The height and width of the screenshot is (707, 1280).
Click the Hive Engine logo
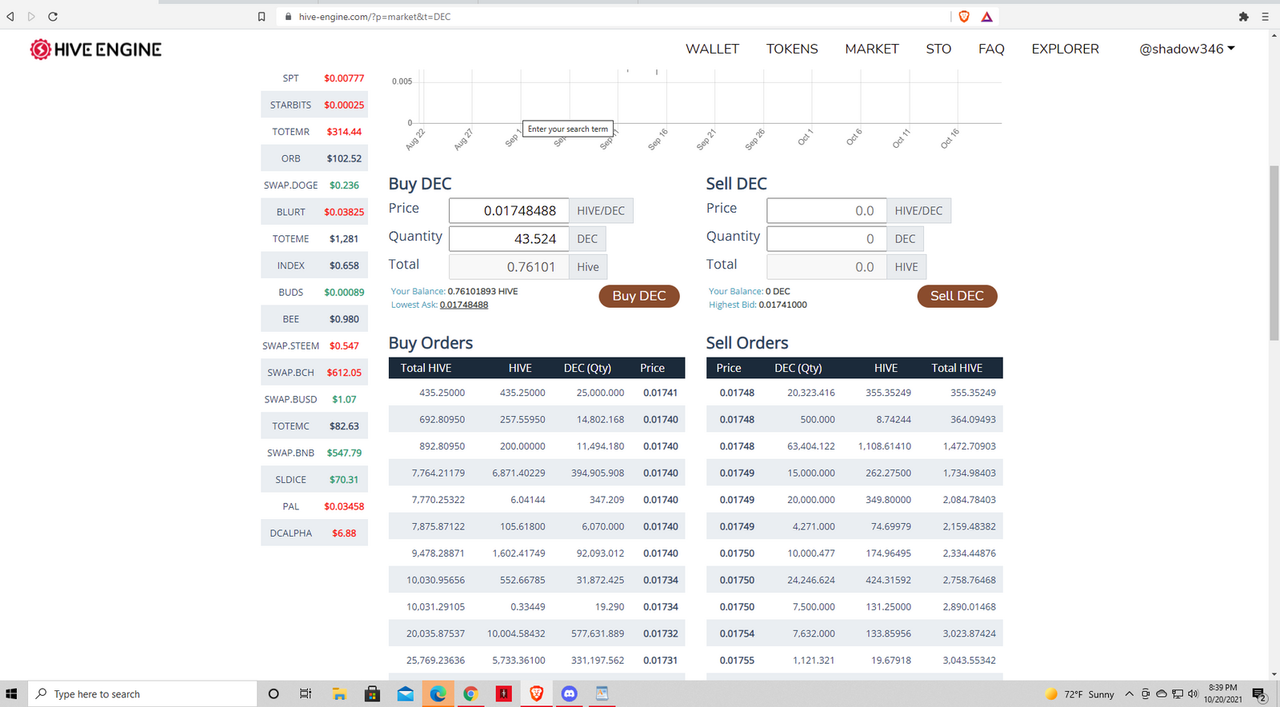click(x=95, y=48)
